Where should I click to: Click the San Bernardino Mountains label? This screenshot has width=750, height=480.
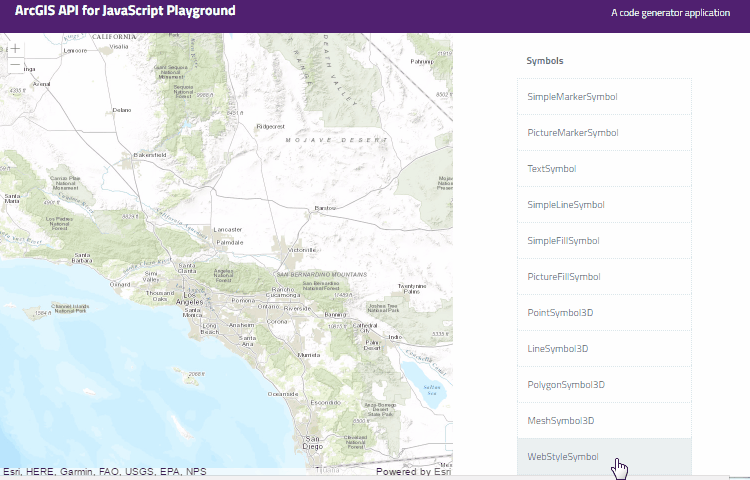(x=321, y=274)
